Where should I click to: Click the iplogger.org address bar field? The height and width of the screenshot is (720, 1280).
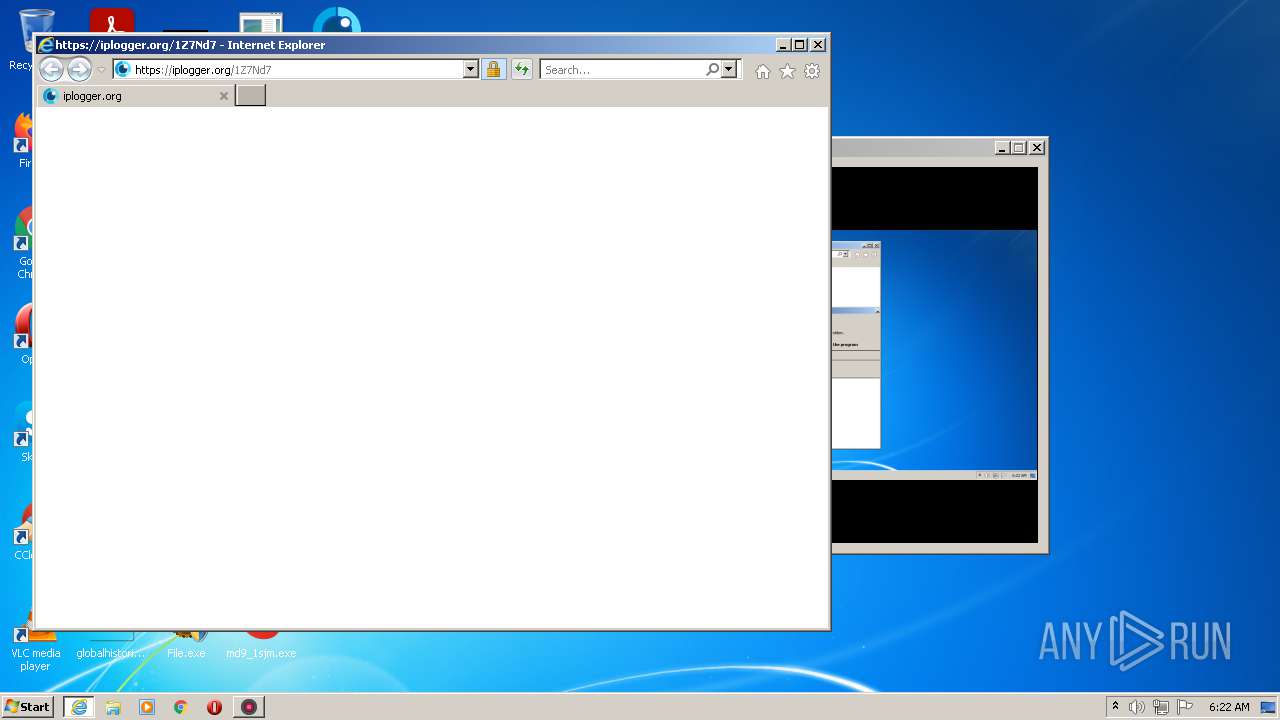point(288,70)
